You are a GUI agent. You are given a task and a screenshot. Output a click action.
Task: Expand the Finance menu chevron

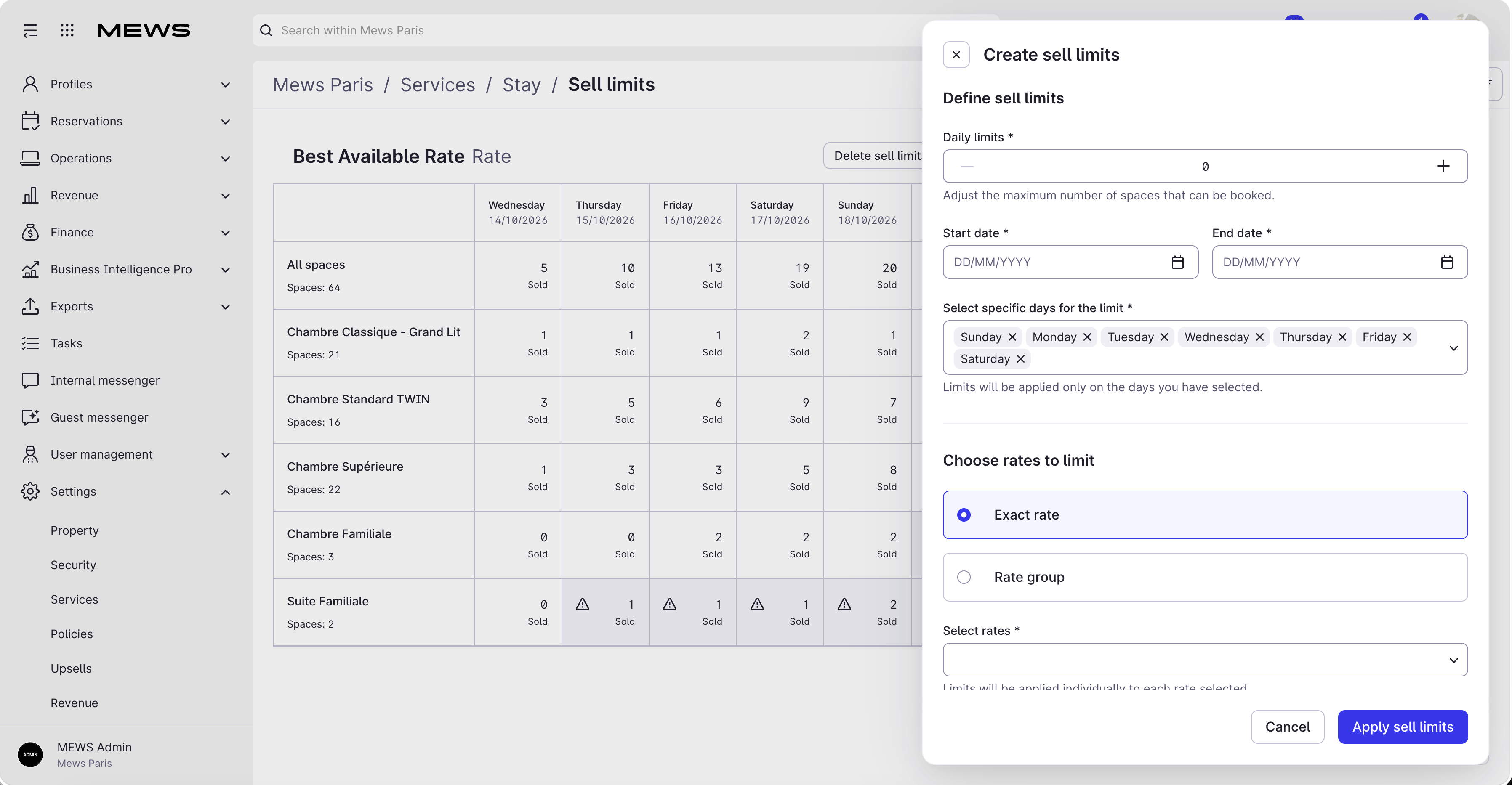point(225,233)
